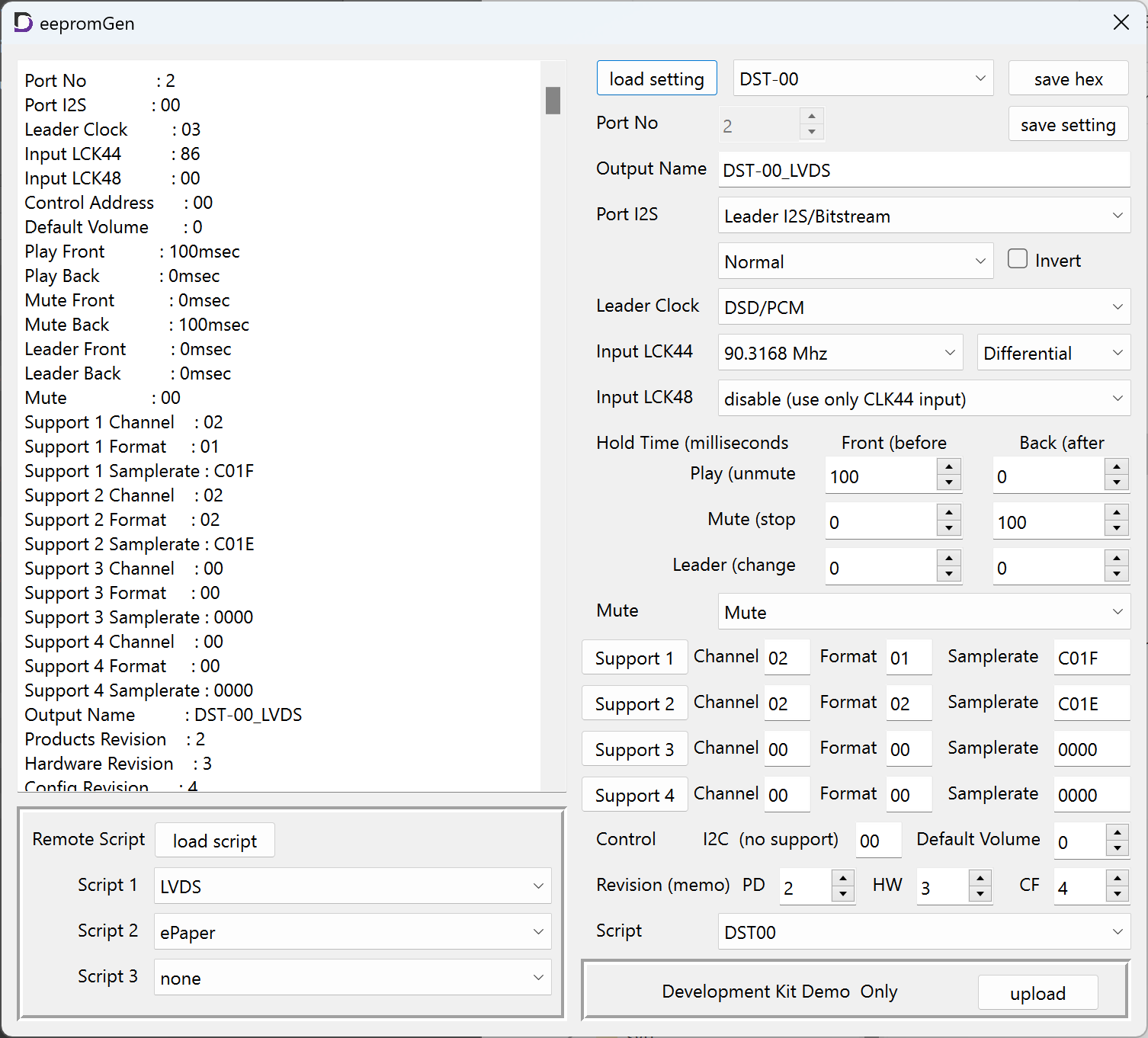This screenshot has height=1038, width=1148.
Task: Click the Support 4 button
Action: [x=634, y=795]
